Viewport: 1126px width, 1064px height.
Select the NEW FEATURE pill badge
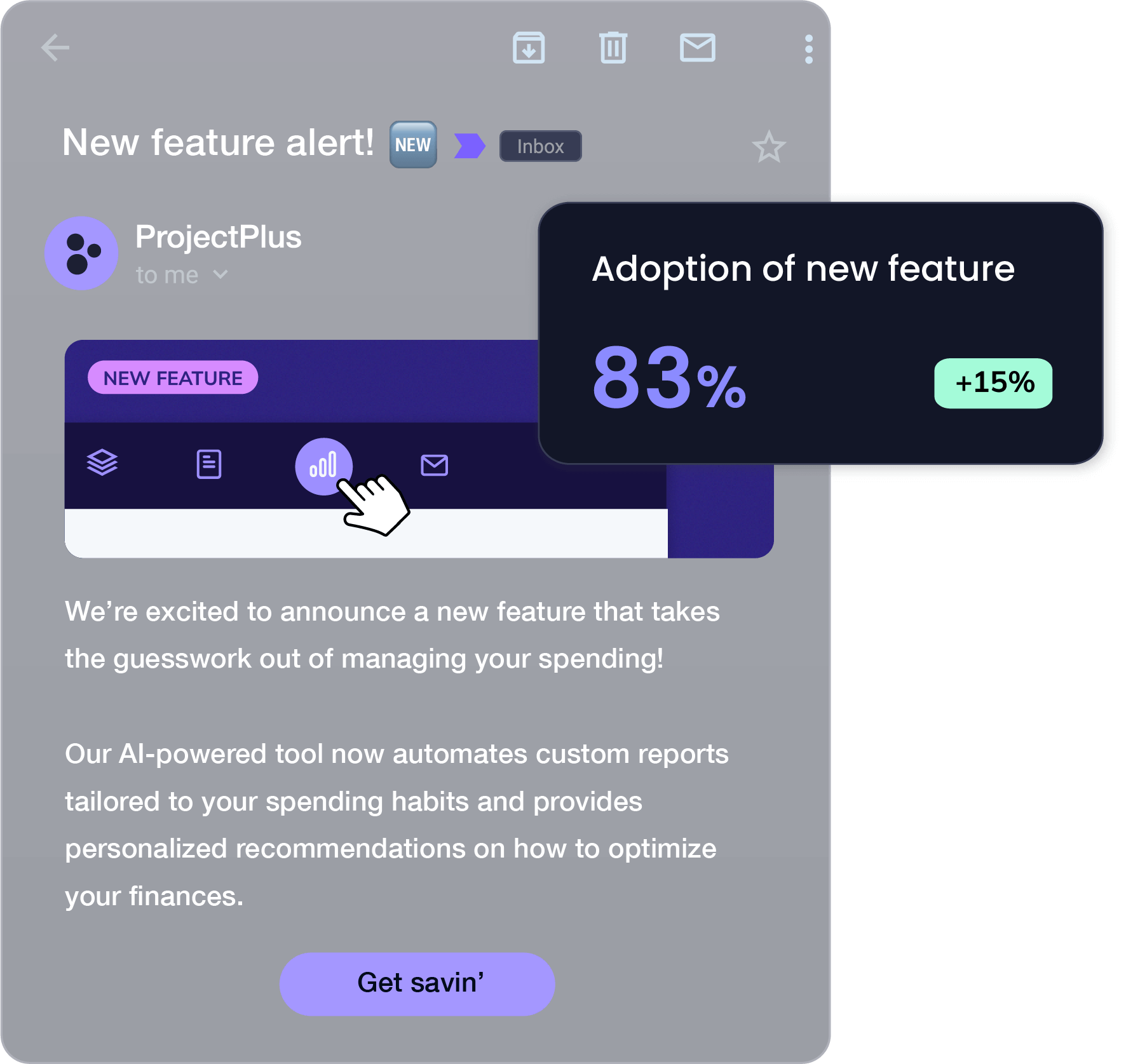point(173,378)
